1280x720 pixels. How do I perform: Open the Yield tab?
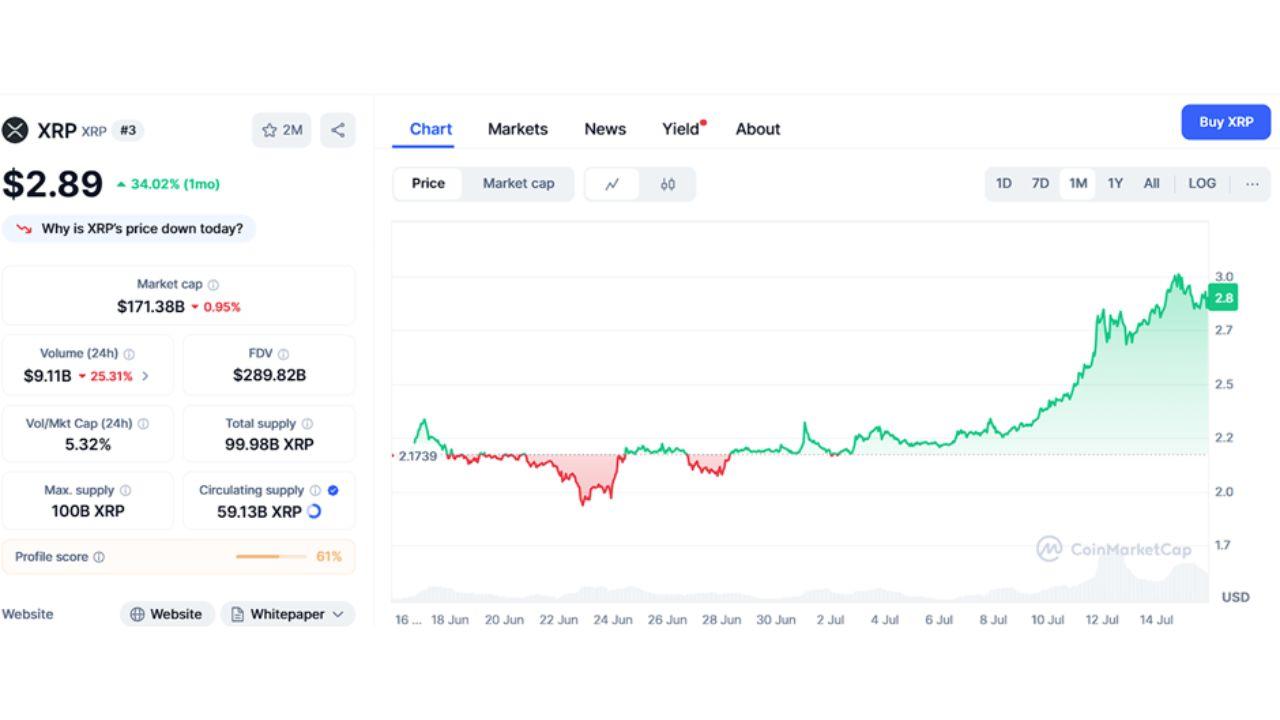[x=681, y=129]
